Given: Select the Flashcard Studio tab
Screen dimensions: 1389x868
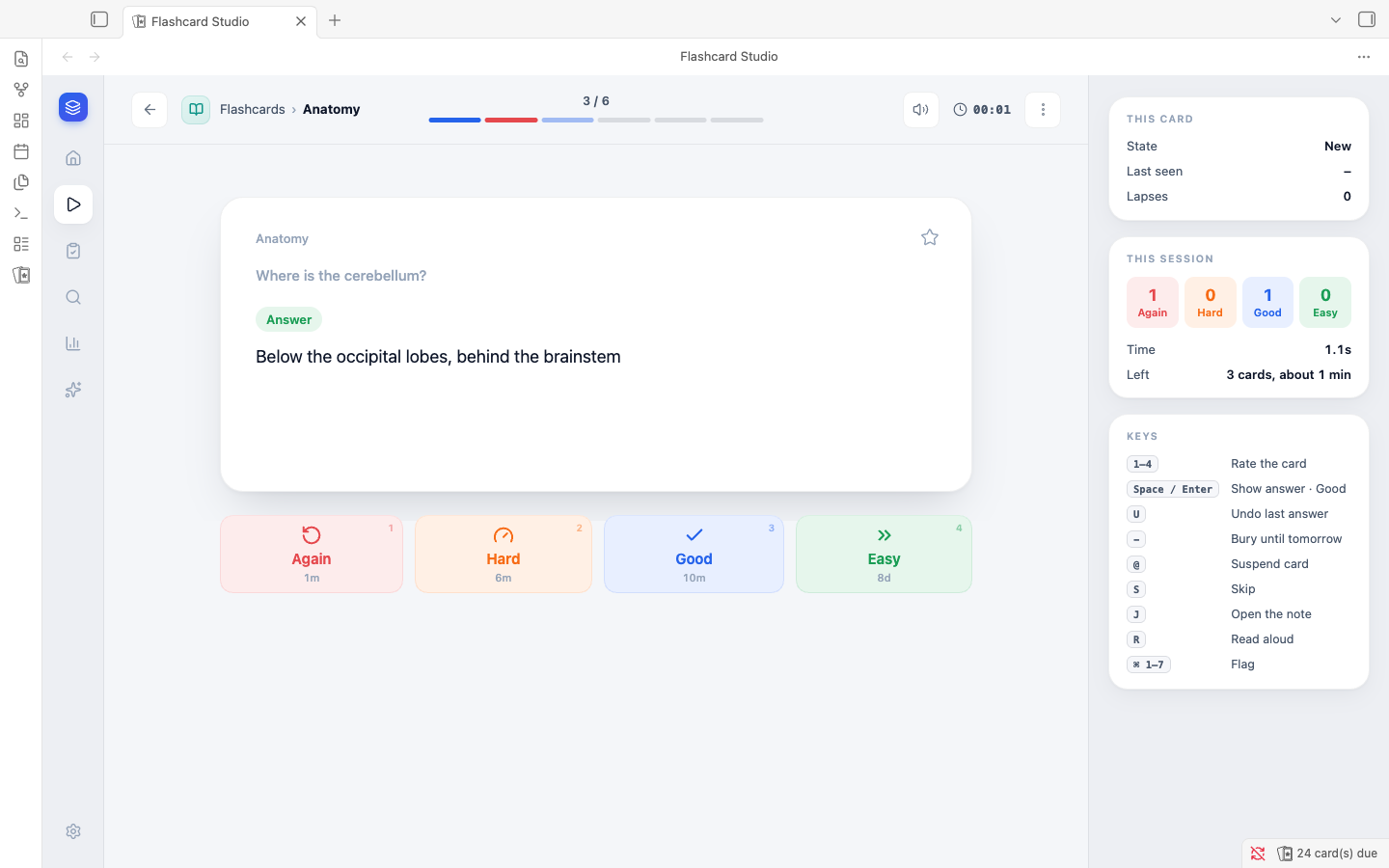Looking at the screenshot, I should pos(220,21).
